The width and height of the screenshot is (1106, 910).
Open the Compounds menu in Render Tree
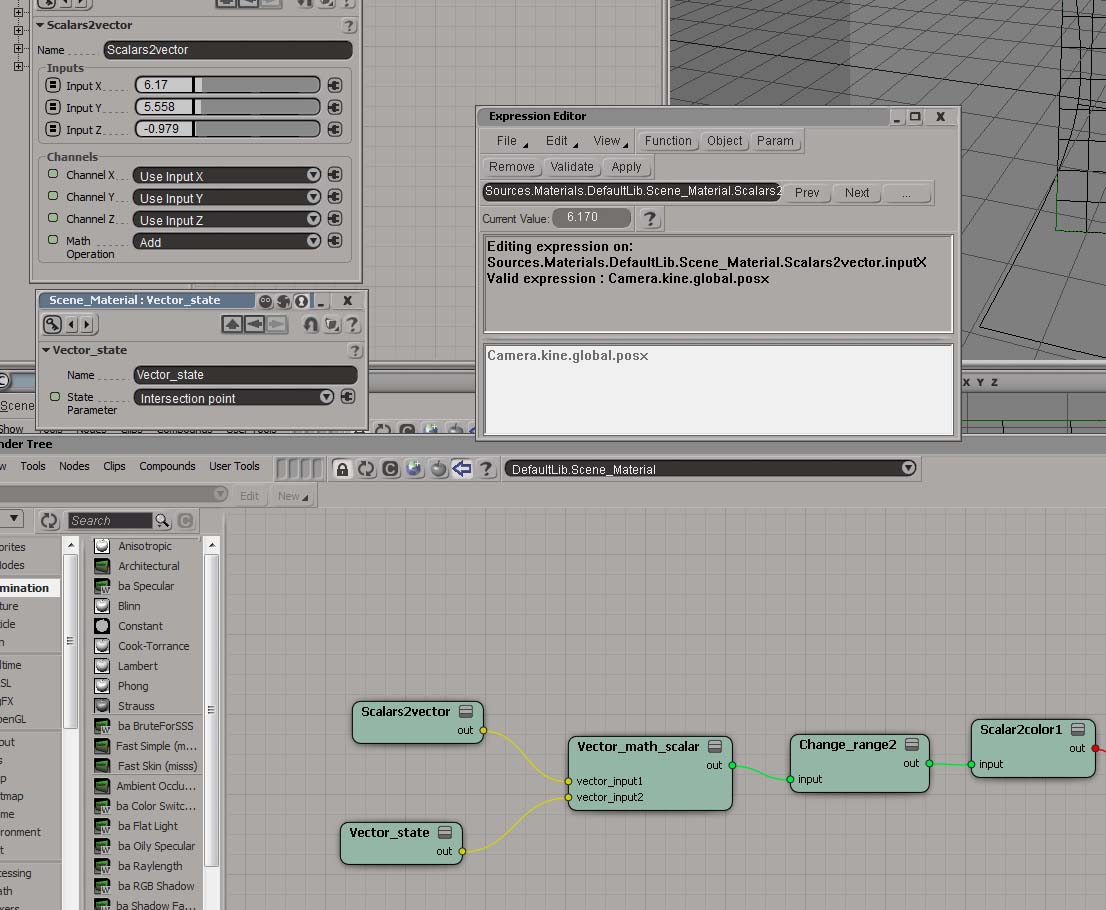click(167, 466)
